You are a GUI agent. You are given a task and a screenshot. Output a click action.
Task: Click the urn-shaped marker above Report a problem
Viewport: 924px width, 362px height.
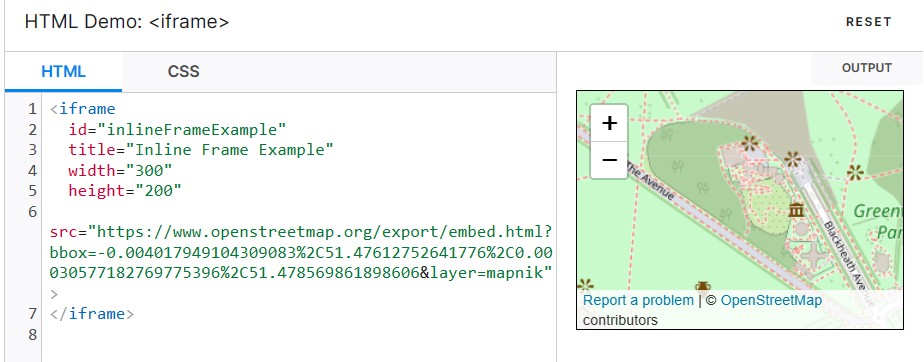pos(702,286)
